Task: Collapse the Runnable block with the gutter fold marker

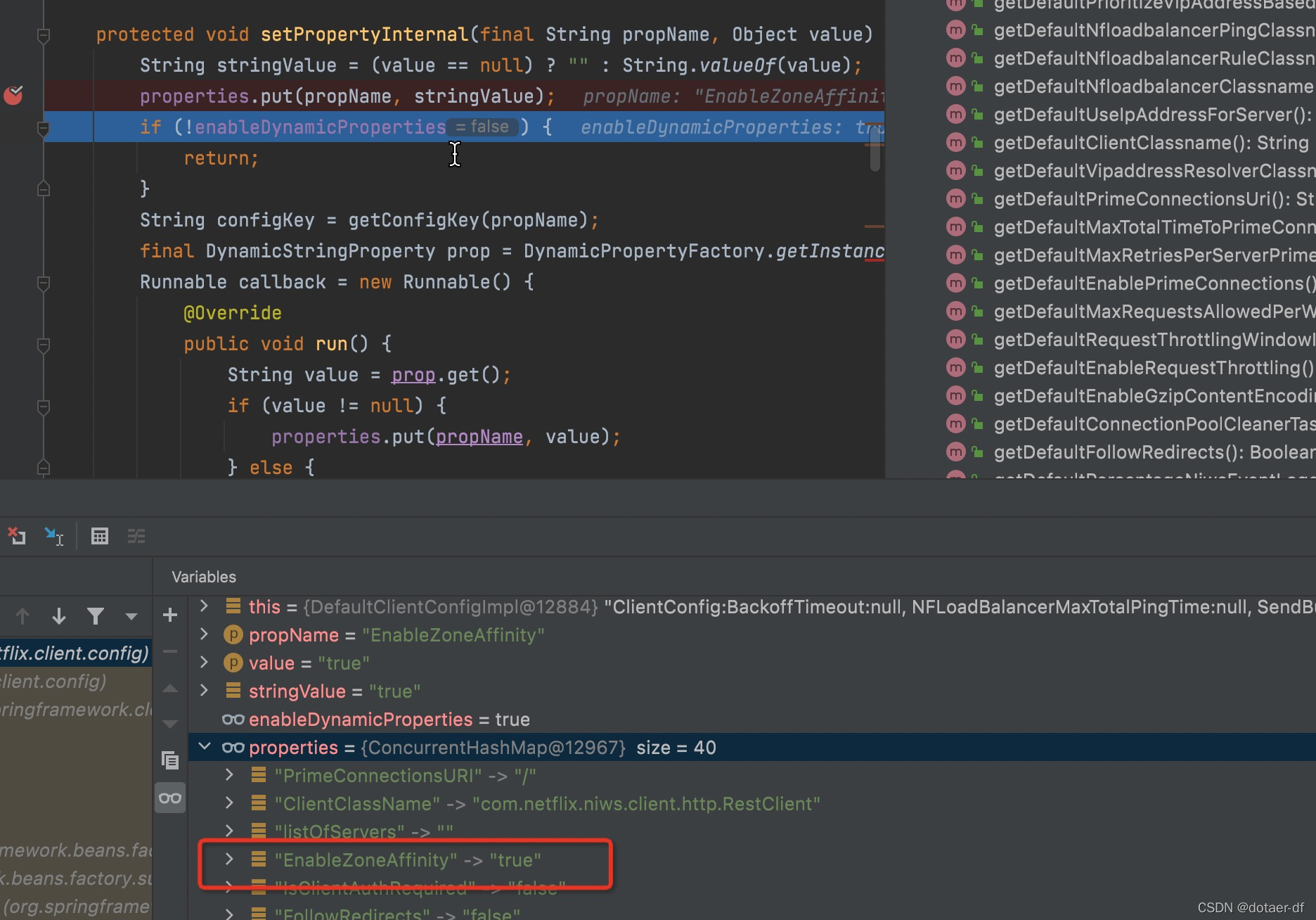Action: tap(44, 283)
